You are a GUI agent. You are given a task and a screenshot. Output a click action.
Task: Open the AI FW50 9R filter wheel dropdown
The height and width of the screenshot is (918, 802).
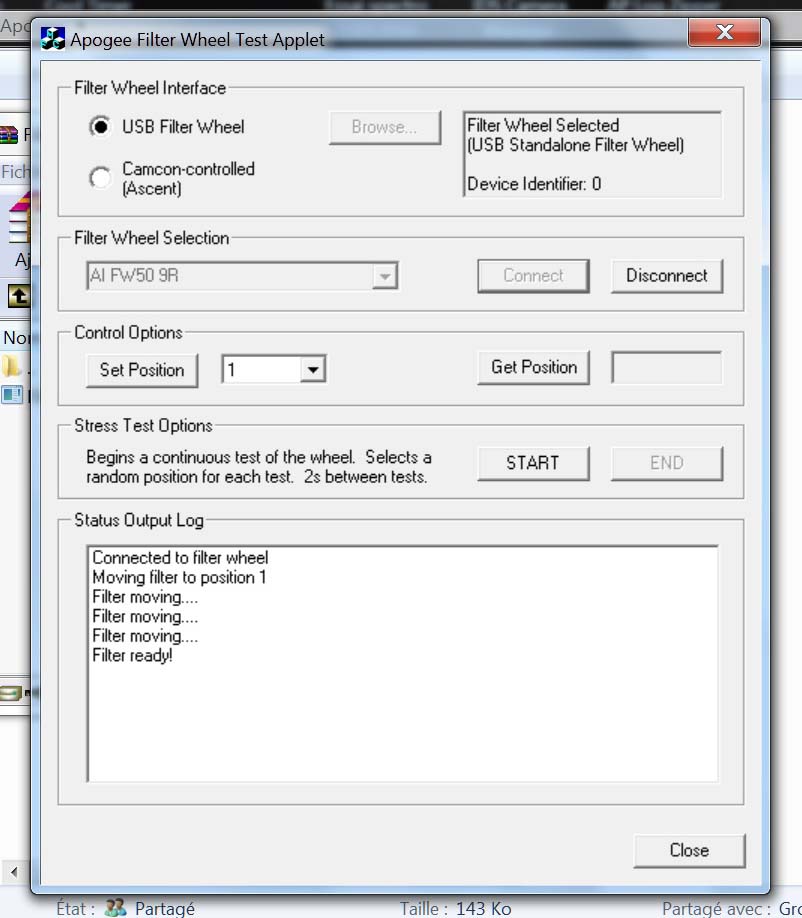click(x=384, y=276)
